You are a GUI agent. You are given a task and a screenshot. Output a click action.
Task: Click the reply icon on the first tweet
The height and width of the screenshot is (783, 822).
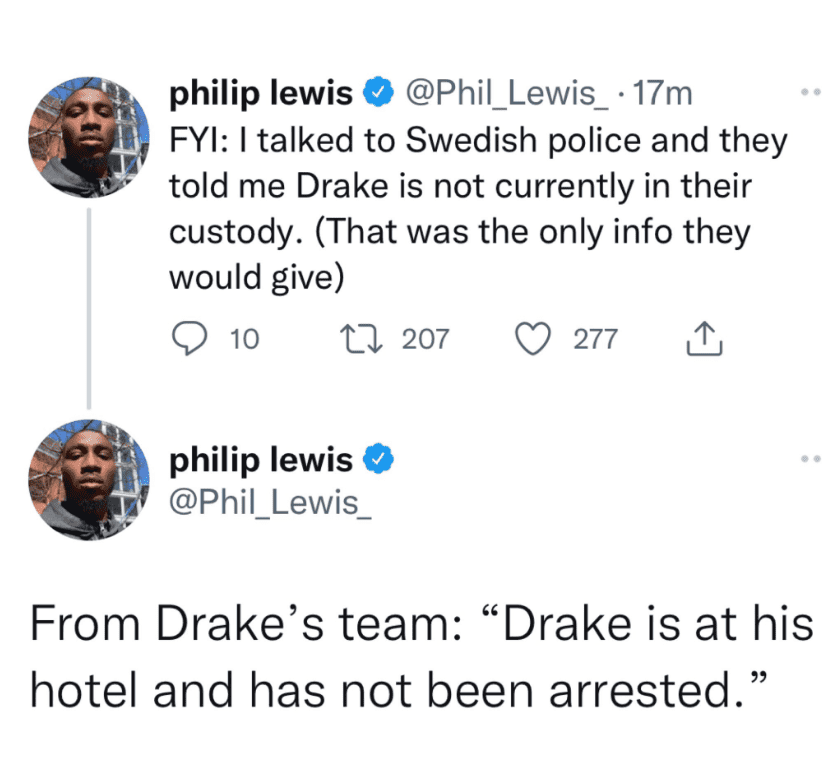[191, 339]
